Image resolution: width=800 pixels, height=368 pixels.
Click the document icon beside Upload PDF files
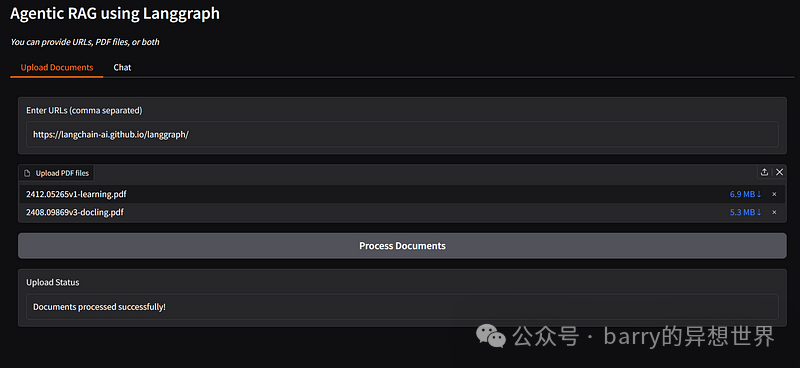click(28, 174)
